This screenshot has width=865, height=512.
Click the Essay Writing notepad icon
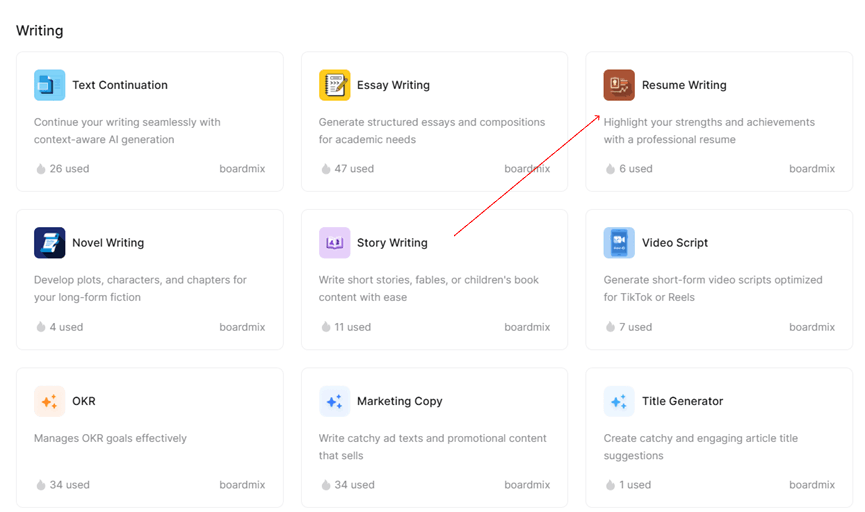coord(334,85)
